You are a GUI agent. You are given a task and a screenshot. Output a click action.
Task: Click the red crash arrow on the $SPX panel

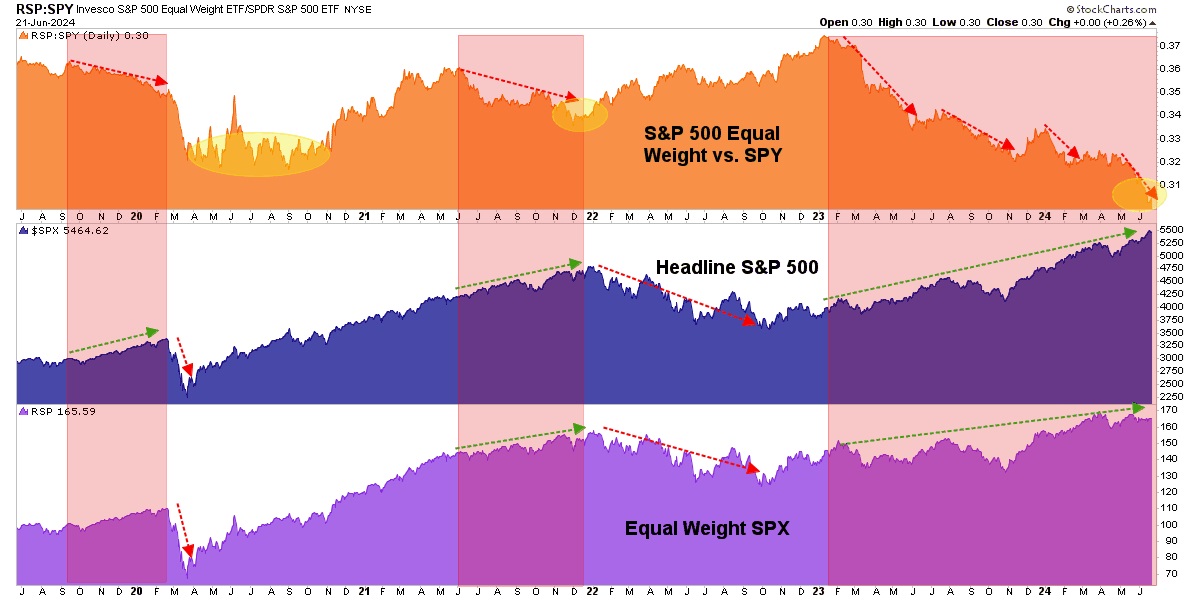183,356
